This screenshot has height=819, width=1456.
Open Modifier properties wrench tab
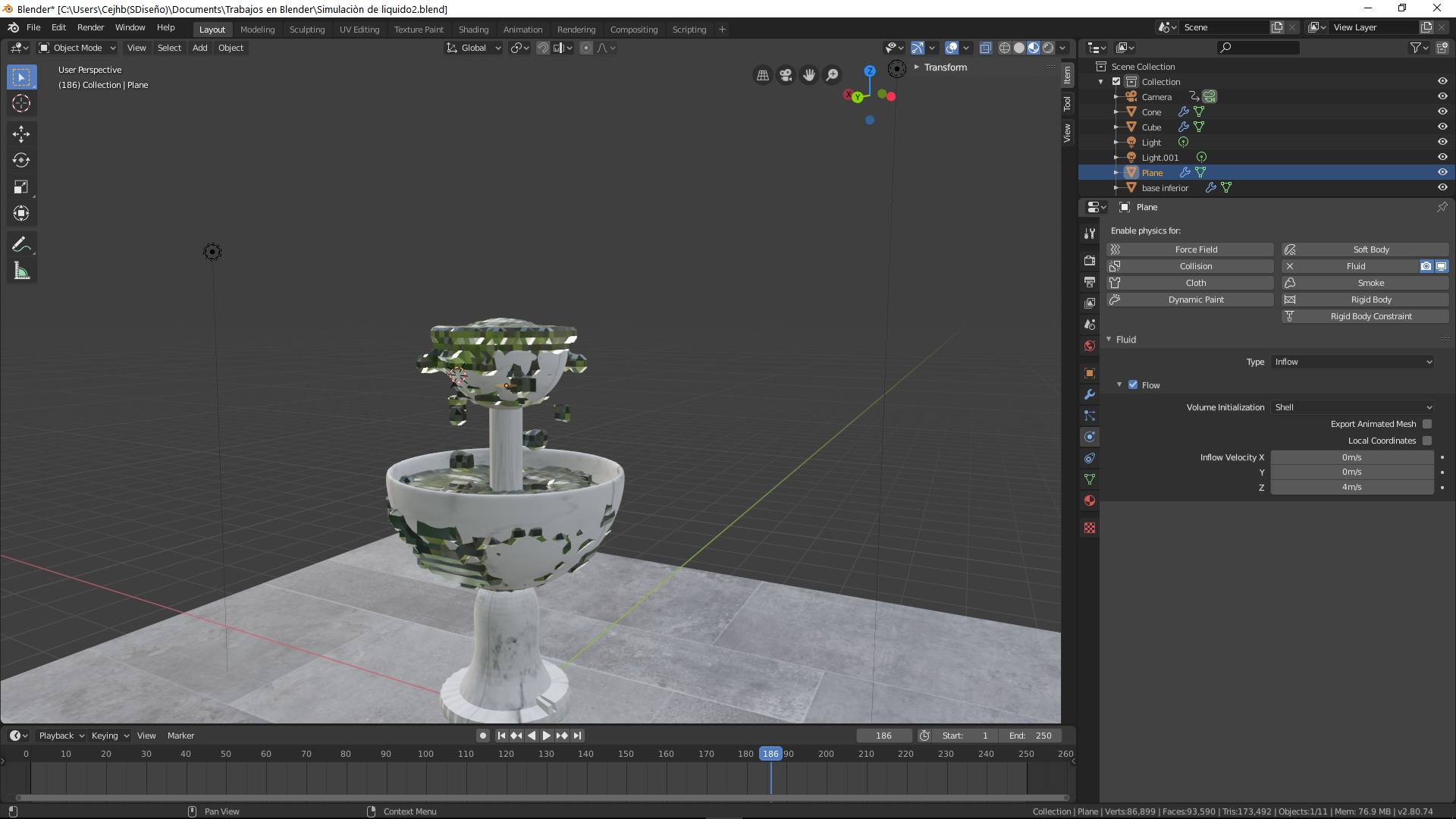coord(1090,394)
